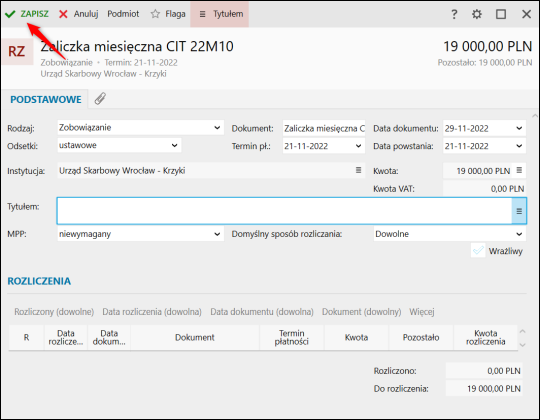Expand Domyślny sposób rozliczania Dowolne dropdown
Screen dimensions: 540x420
519,234
